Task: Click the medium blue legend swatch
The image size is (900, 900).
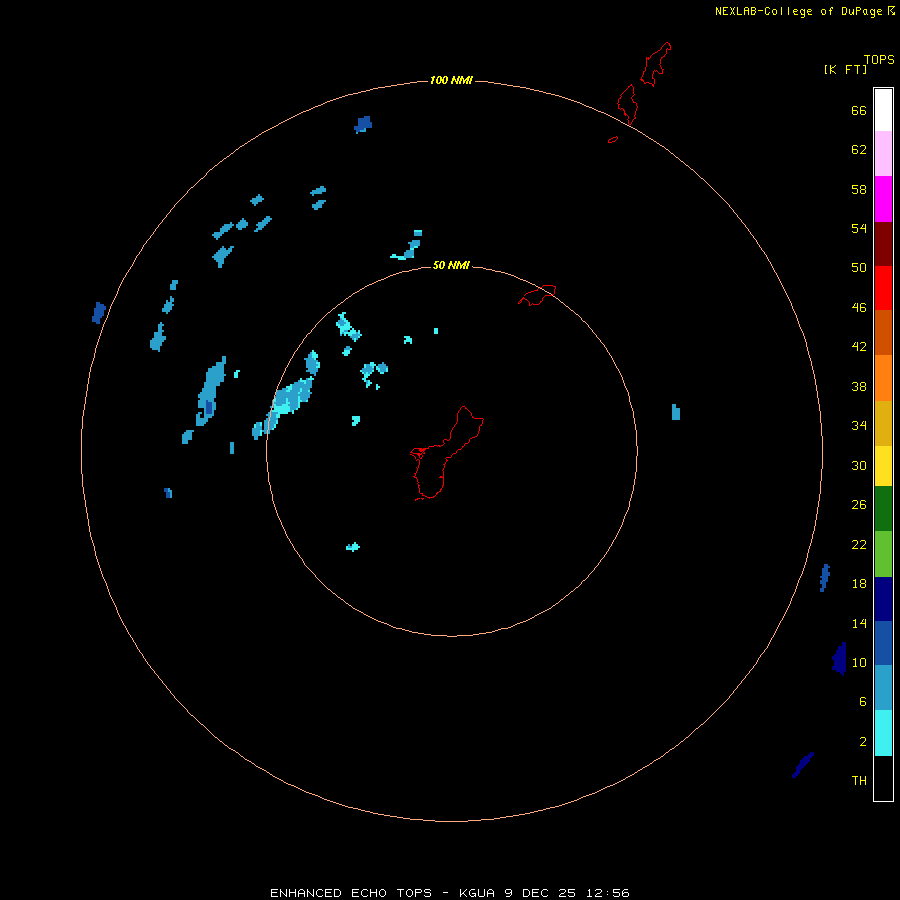Action: [x=883, y=643]
